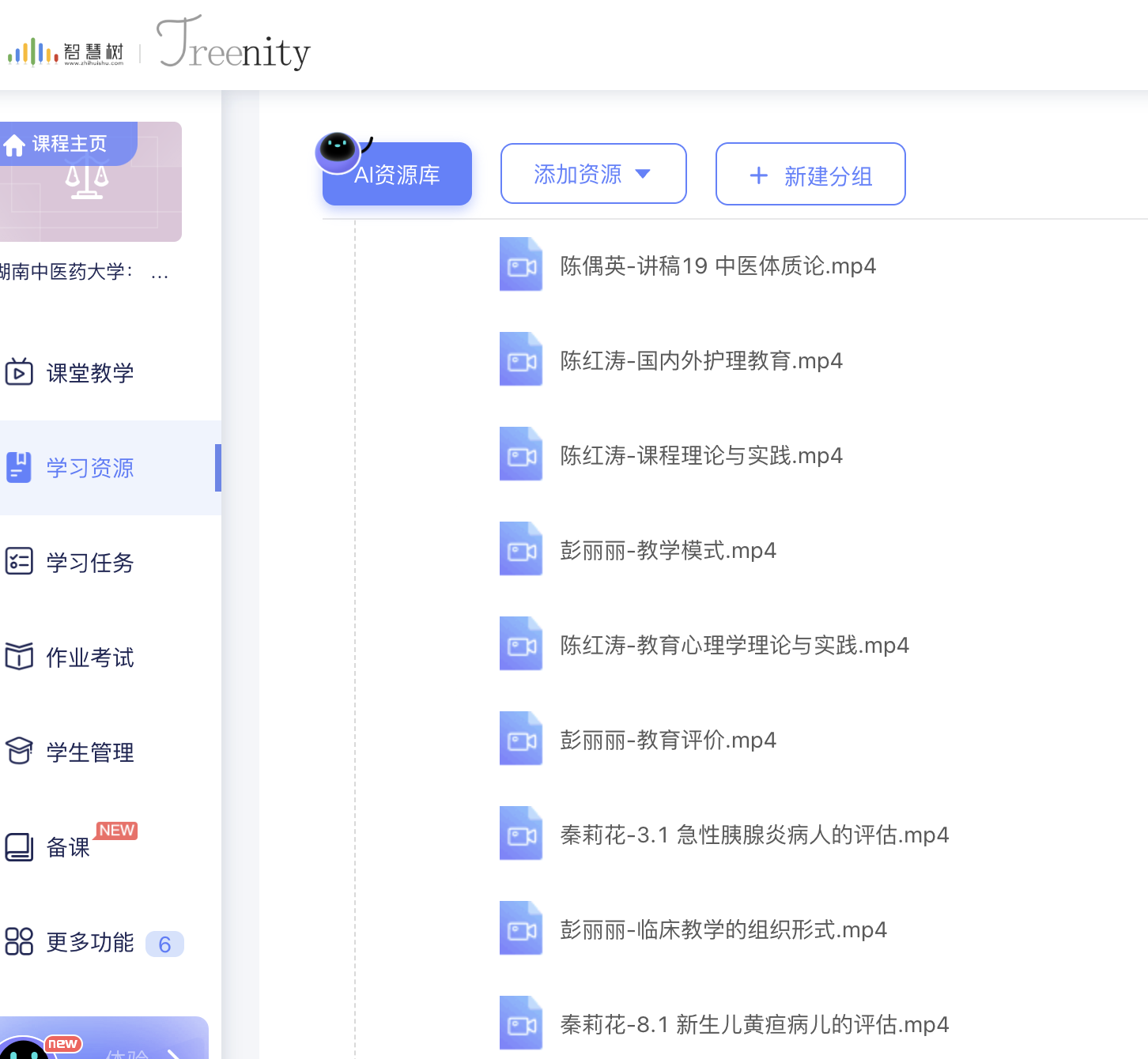Open the AI资源库 resource library
The image size is (1148, 1059).
point(397,174)
